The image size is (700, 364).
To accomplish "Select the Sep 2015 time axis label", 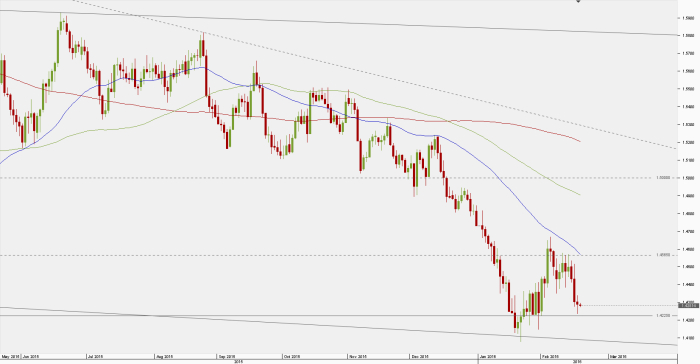I will [226, 357].
